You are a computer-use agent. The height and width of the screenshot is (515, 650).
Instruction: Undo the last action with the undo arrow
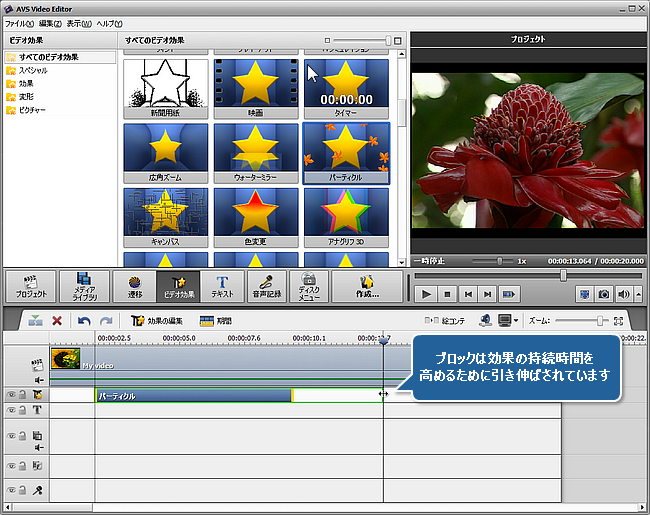[84, 321]
